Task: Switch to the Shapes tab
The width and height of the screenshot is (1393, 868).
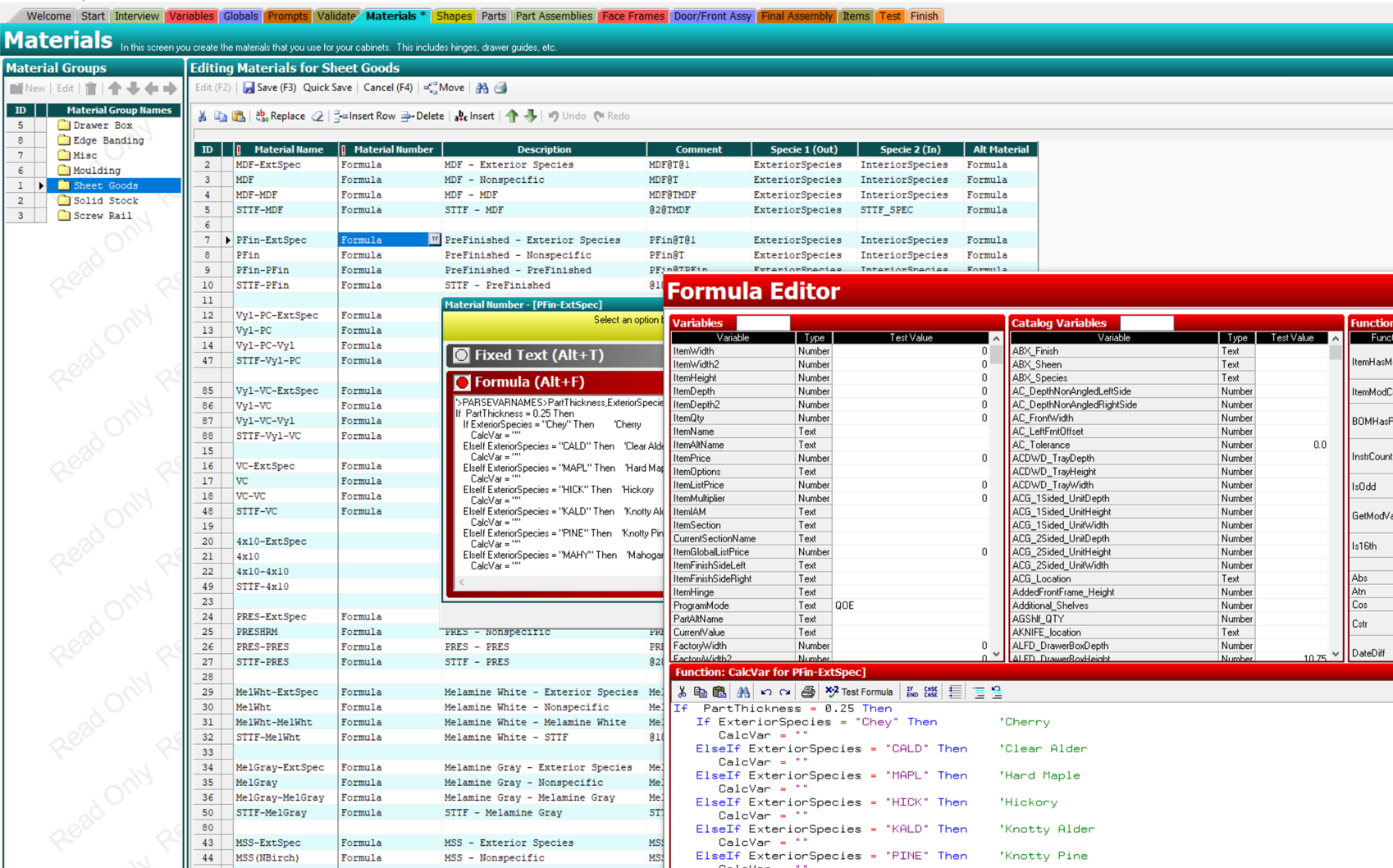Action: pos(454,15)
